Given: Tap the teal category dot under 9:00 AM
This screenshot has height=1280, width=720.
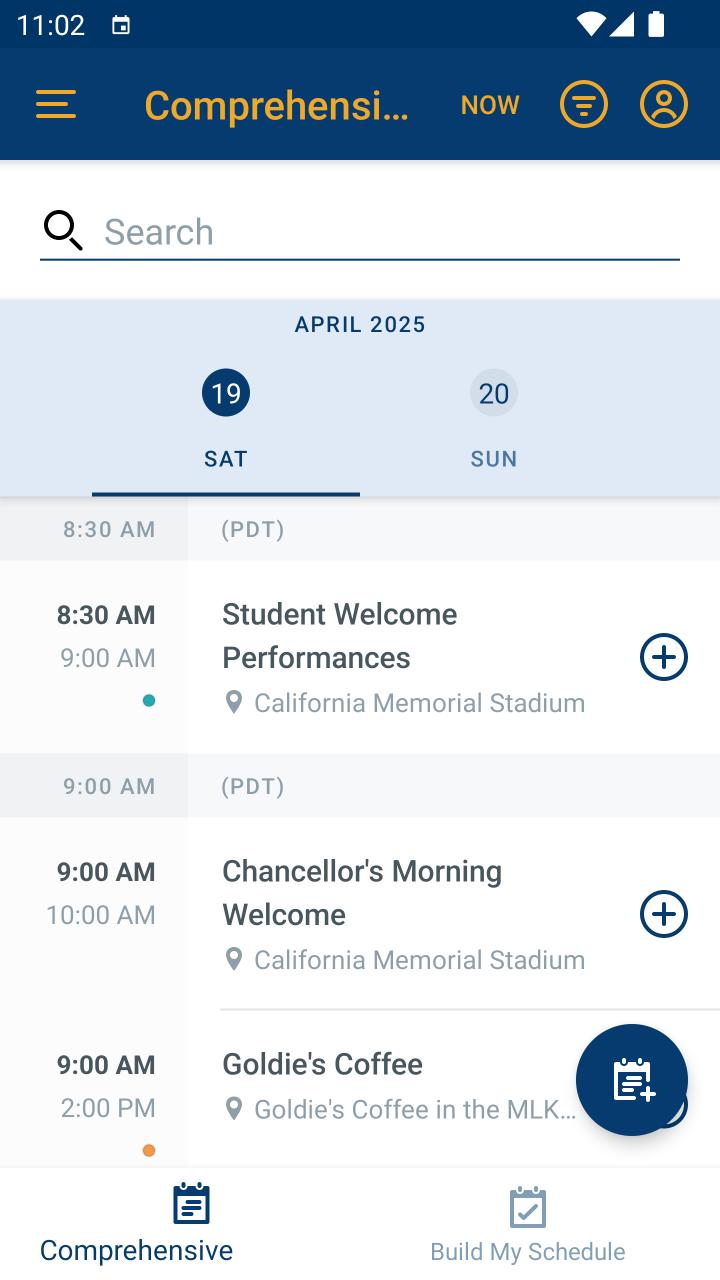Looking at the screenshot, I should click(x=149, y=701).
